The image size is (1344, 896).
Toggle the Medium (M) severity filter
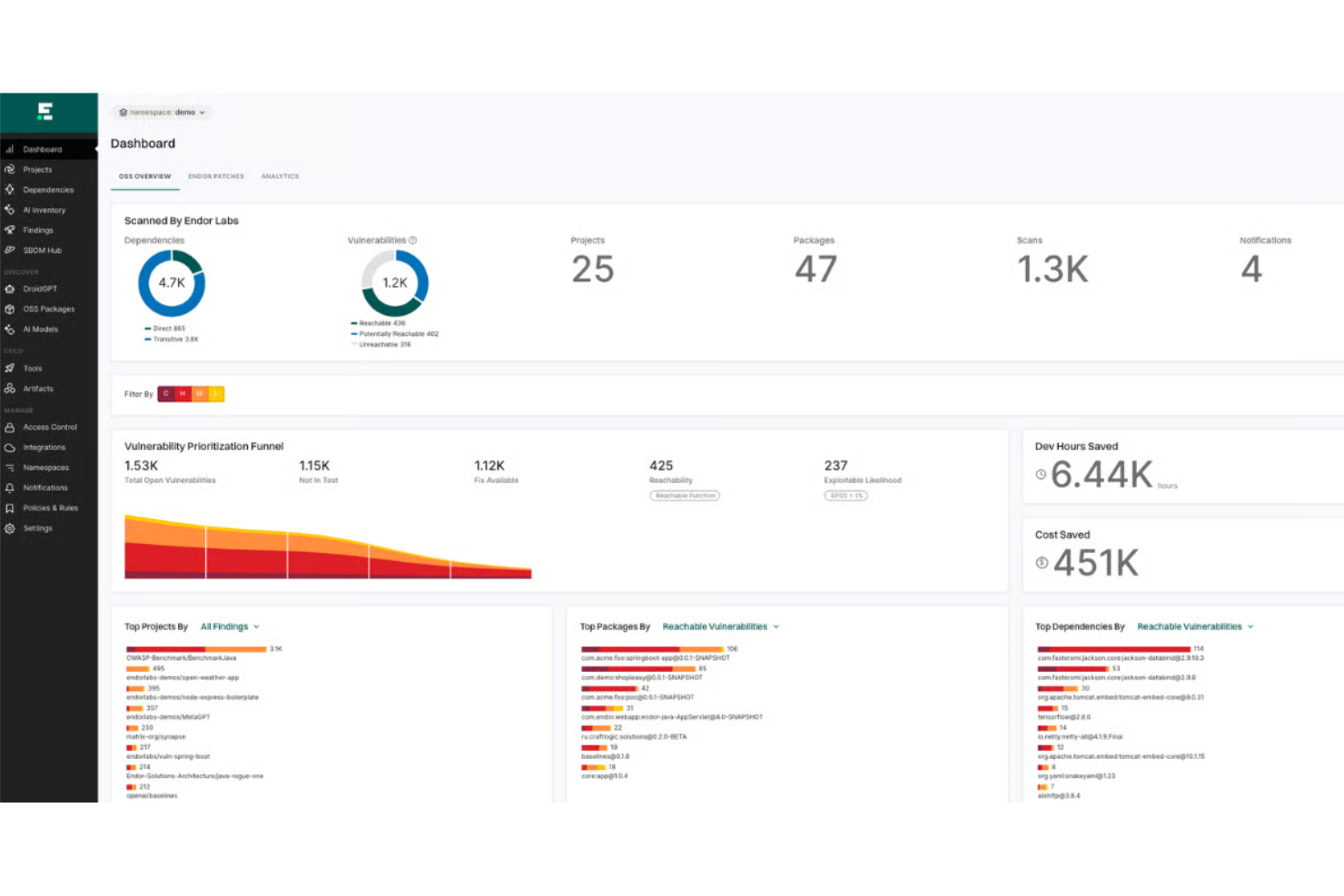(x=199, y=394)
